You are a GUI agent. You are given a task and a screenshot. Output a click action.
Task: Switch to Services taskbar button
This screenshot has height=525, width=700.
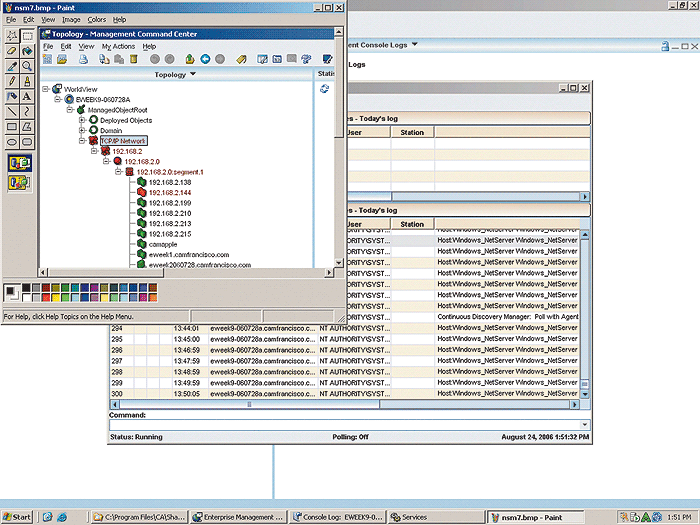coord(435,517)
